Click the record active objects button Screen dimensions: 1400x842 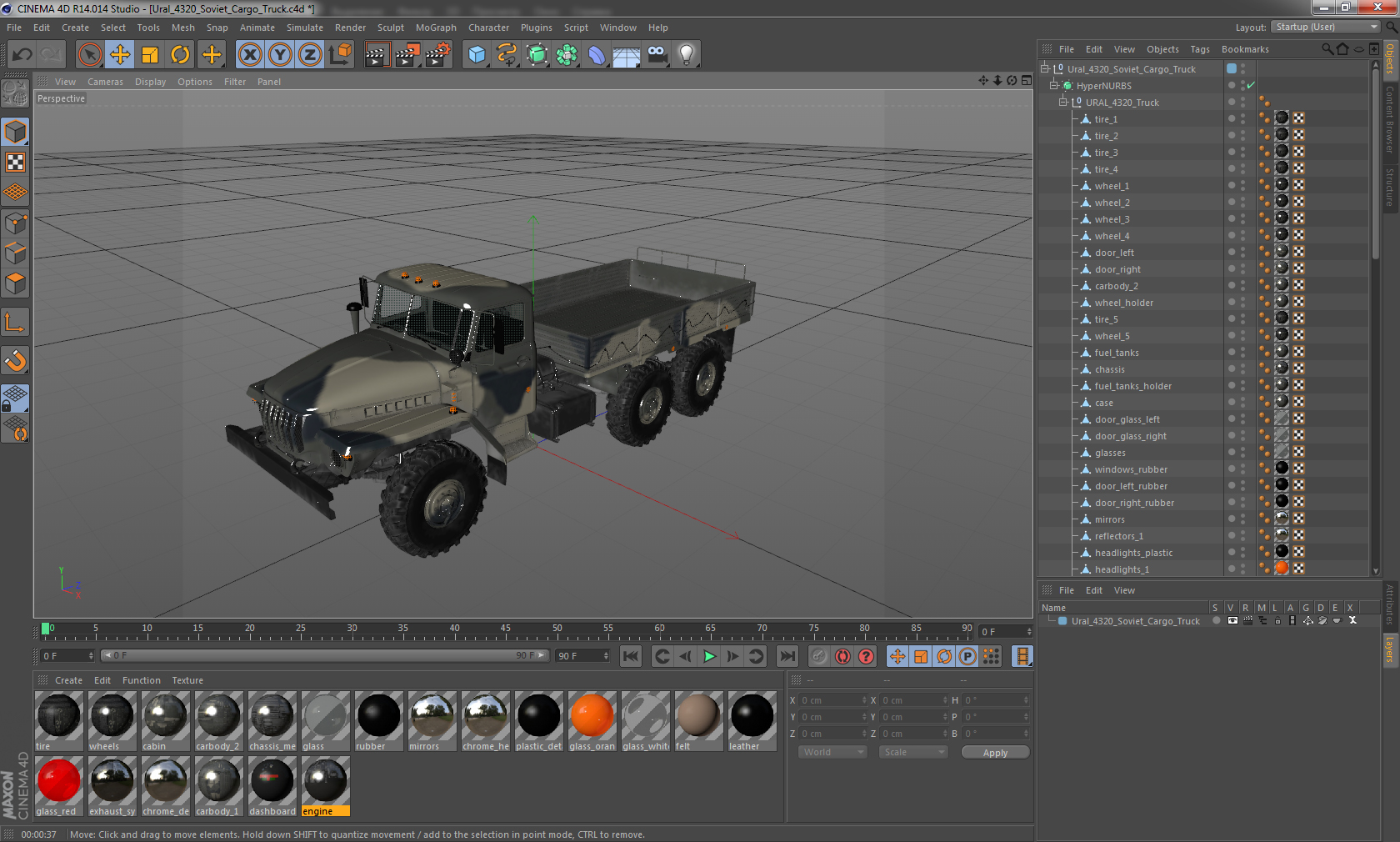coord(819,656)
